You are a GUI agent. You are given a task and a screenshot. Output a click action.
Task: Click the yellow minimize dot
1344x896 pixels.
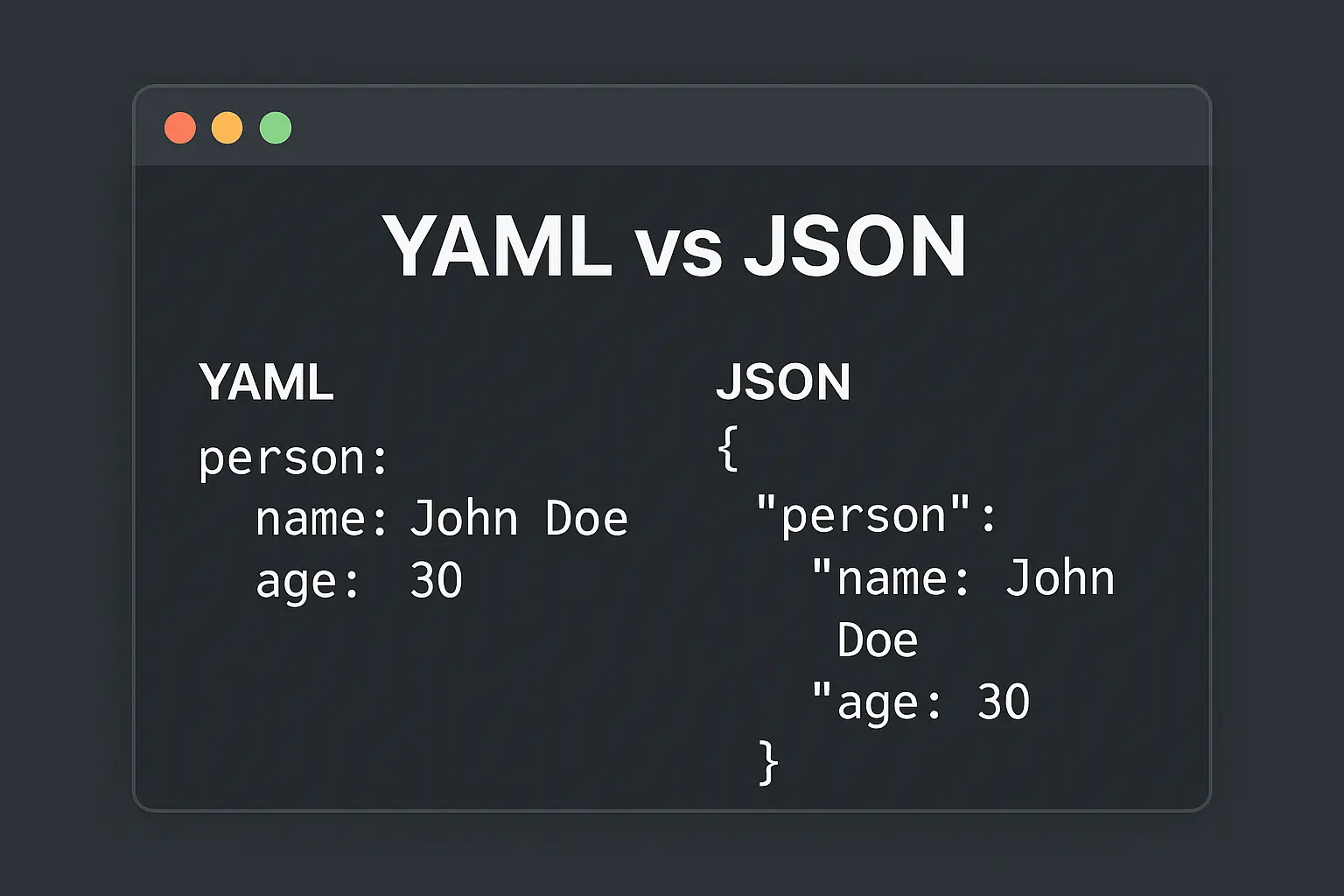227,128
